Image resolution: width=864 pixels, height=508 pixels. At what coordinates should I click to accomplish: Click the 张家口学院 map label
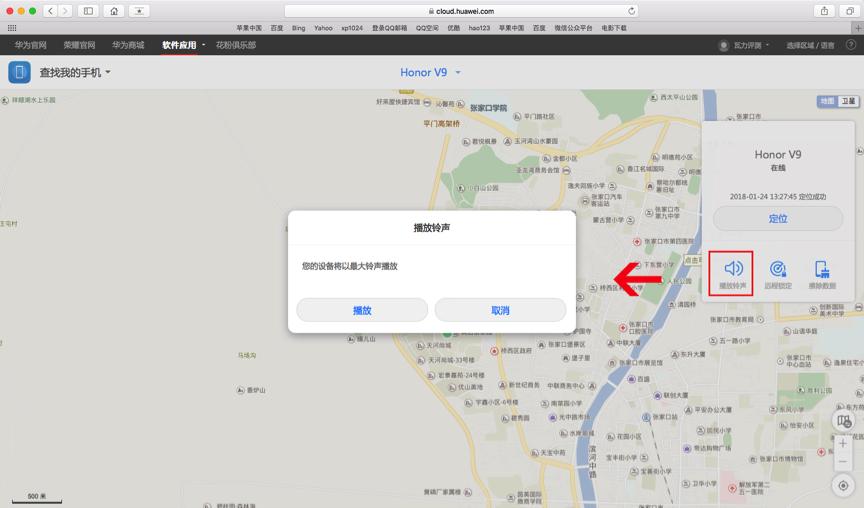(x=488, y=107)
